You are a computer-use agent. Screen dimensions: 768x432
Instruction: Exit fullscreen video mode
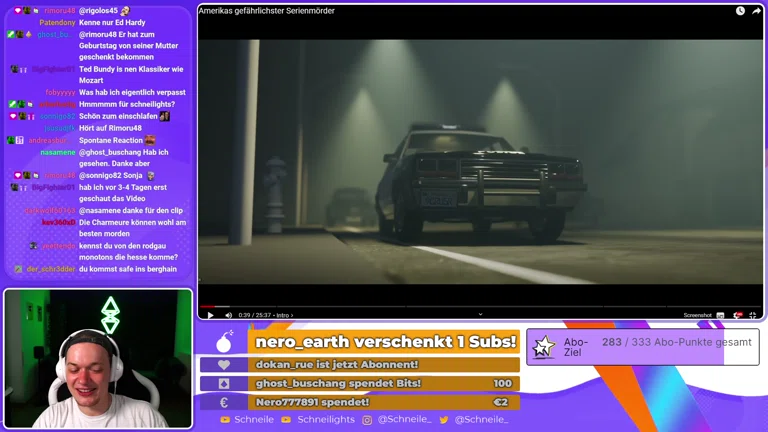point(753,315)
